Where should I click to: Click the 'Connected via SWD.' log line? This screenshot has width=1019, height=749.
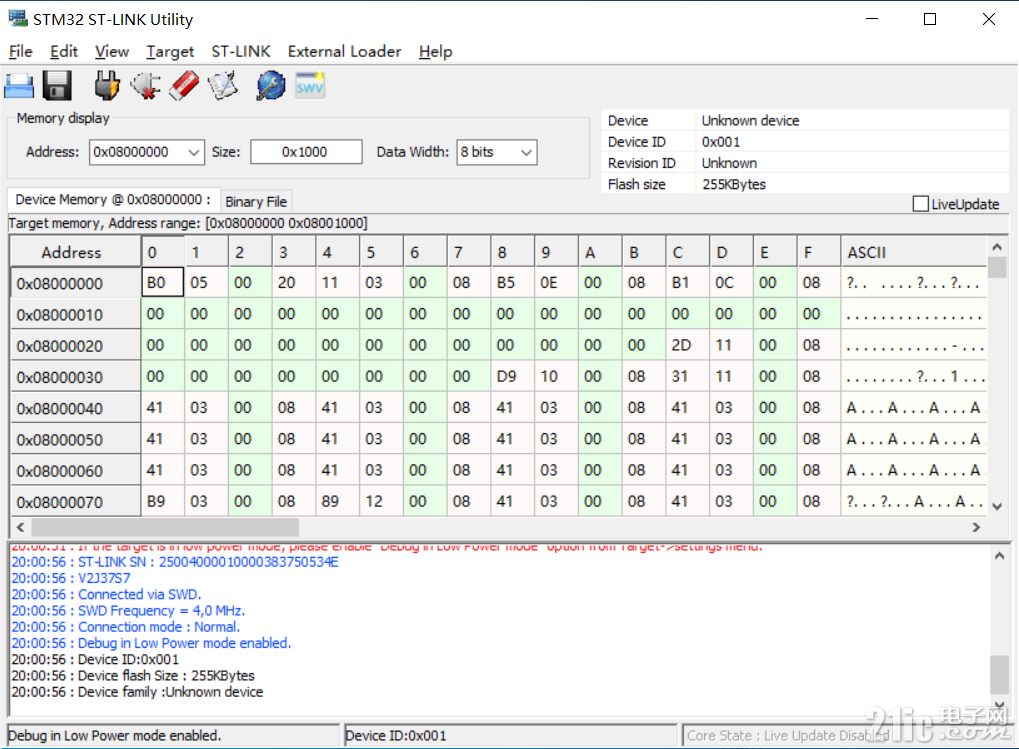pos(107,594)
